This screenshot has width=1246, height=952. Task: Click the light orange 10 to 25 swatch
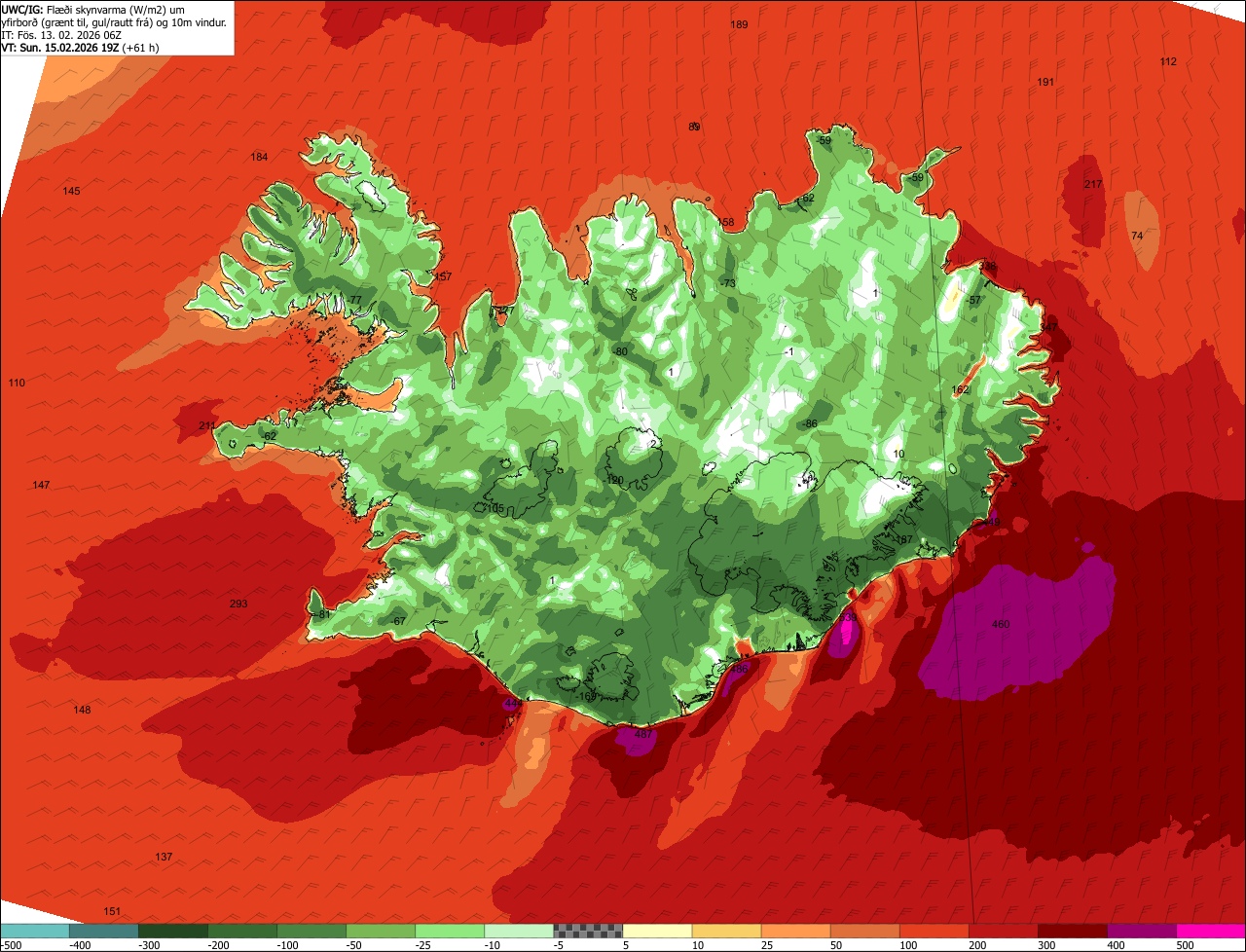(726, 931)
